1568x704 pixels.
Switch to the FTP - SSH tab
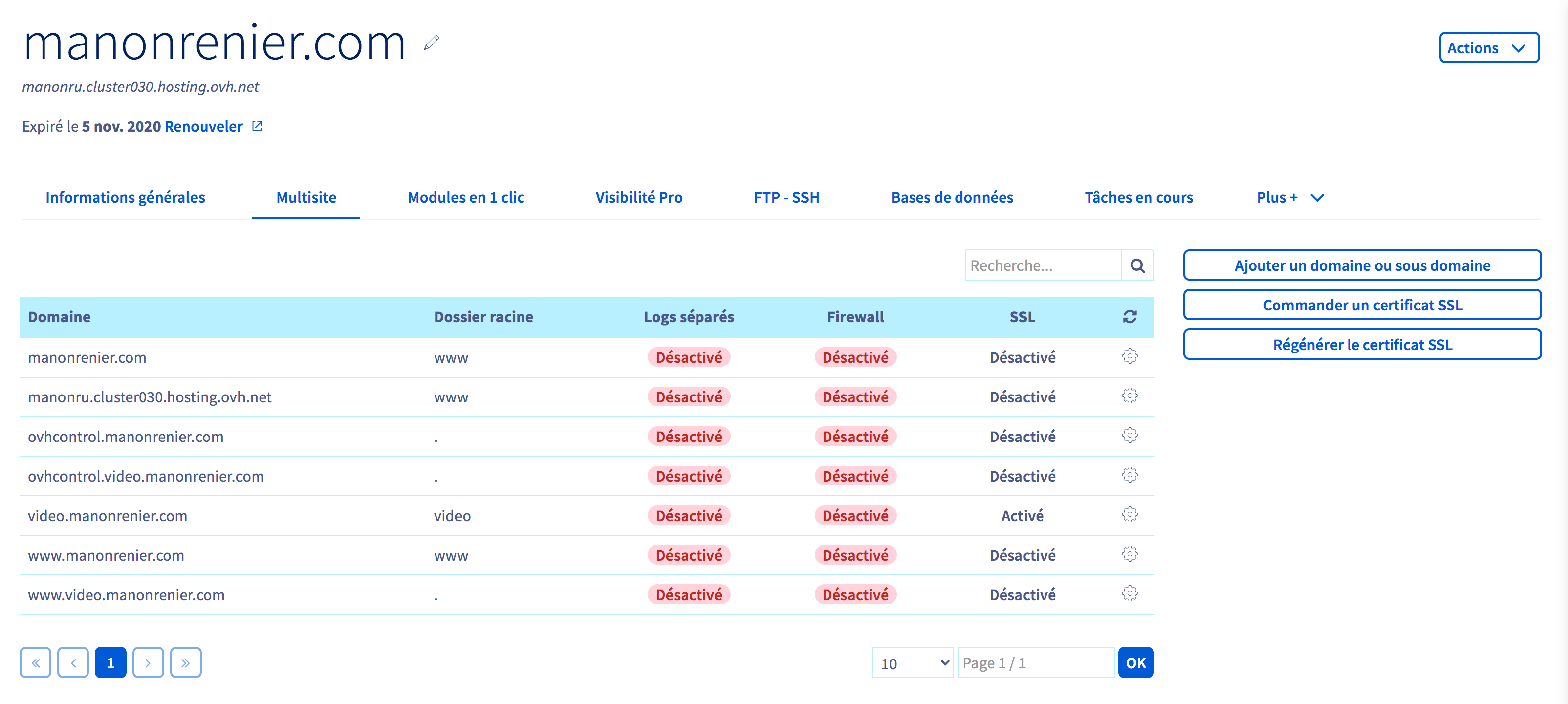786,197
